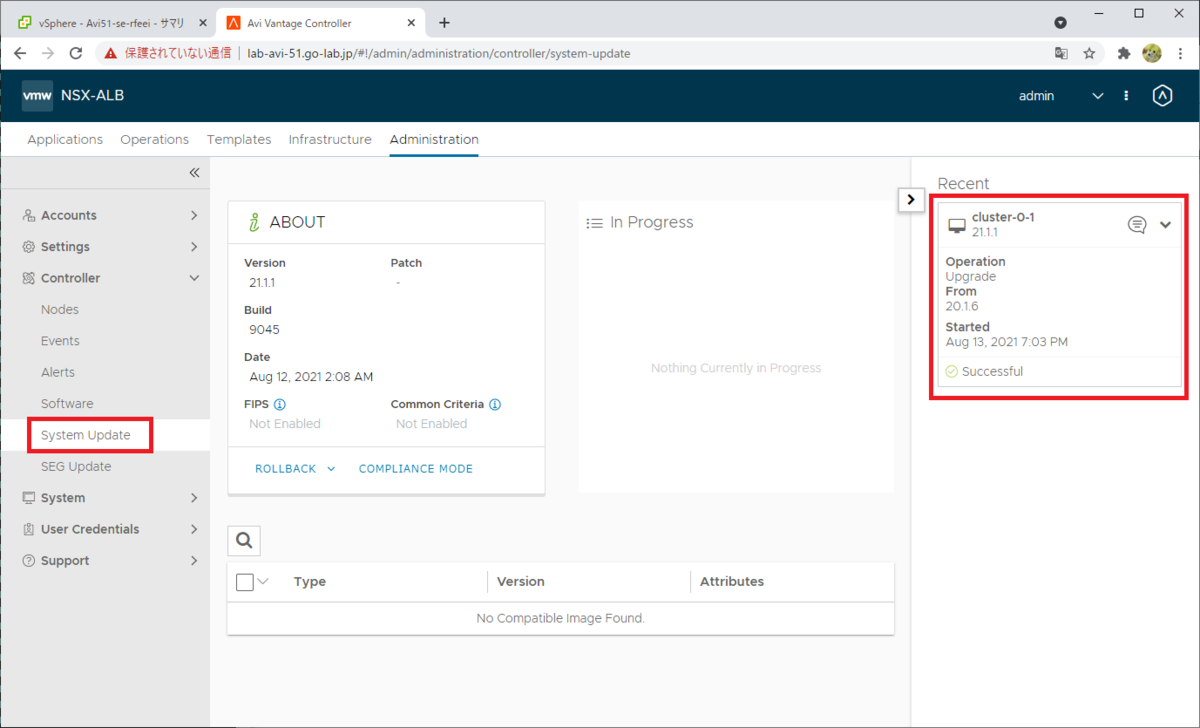This screenshot has height=728, width=1200.
Task: Click the Attributes column header
Action: point(732,582)
